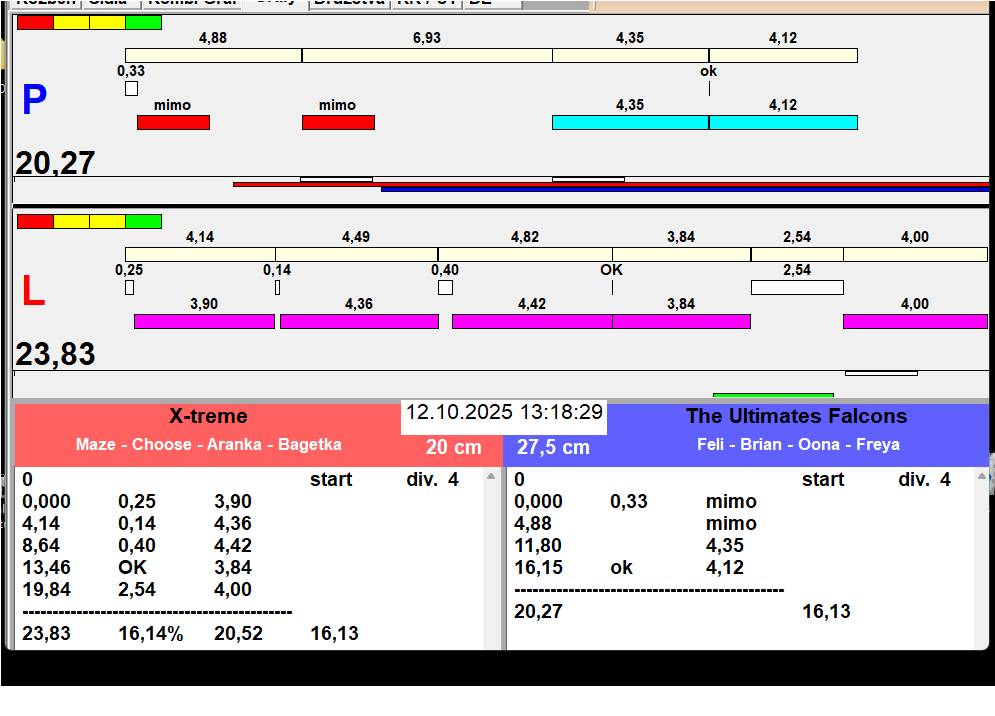Screen dimensions: 995x716
Task: Click the date and time display
Action: pyautogui.click(x=504, y=413)
